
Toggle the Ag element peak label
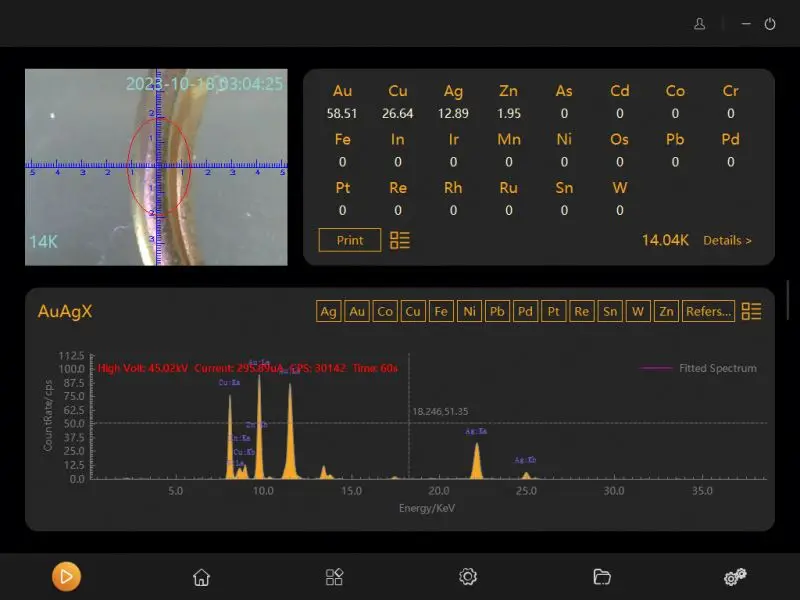click(328, 311)
